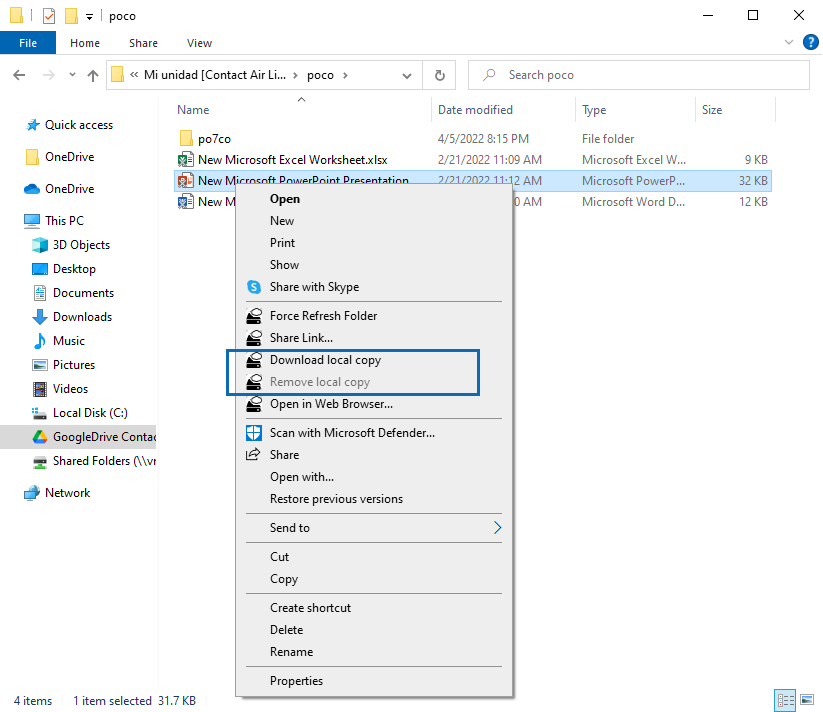Viewport: 823px width, 712px height.
Task: Open the blue File menu button
Action: tap(28, 43)
